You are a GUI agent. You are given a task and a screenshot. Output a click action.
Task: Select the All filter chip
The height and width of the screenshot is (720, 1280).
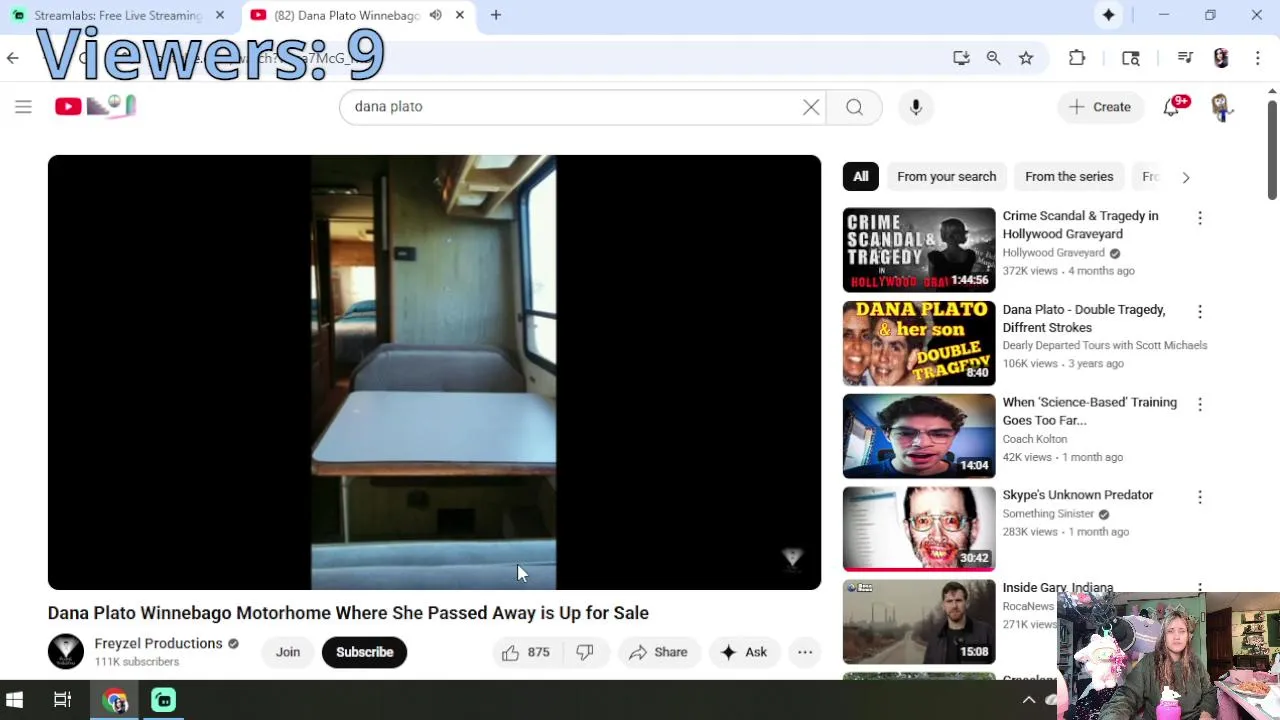pyautogui.click(x=861, y=176)
